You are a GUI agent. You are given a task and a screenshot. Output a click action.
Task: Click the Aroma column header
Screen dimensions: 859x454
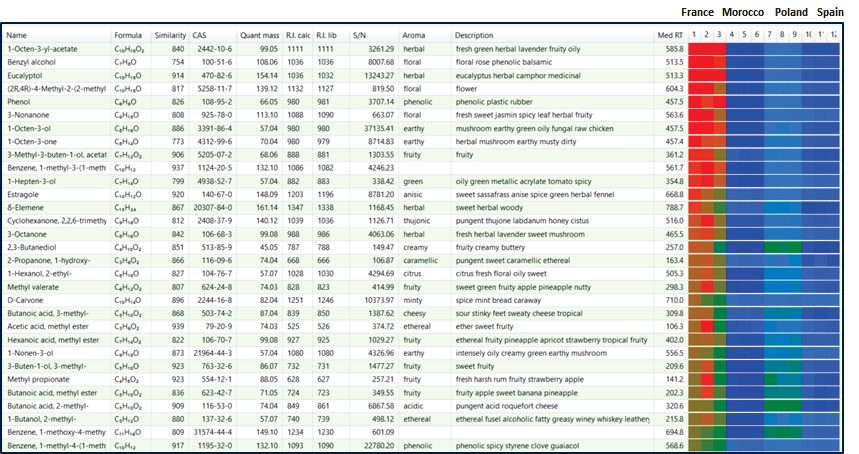click(x=413, y=35)
